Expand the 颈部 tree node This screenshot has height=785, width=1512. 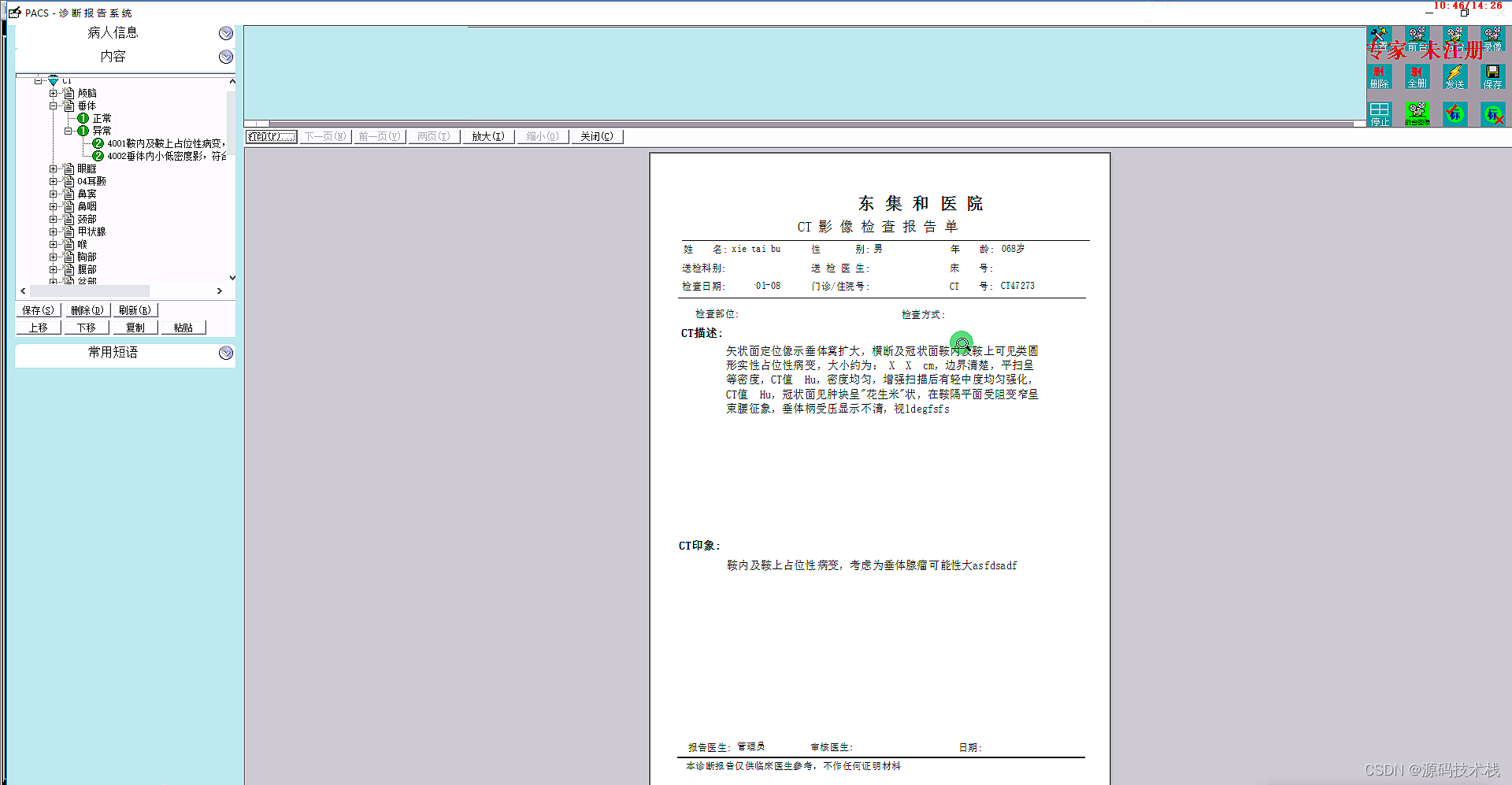click(x=54, y=219)
